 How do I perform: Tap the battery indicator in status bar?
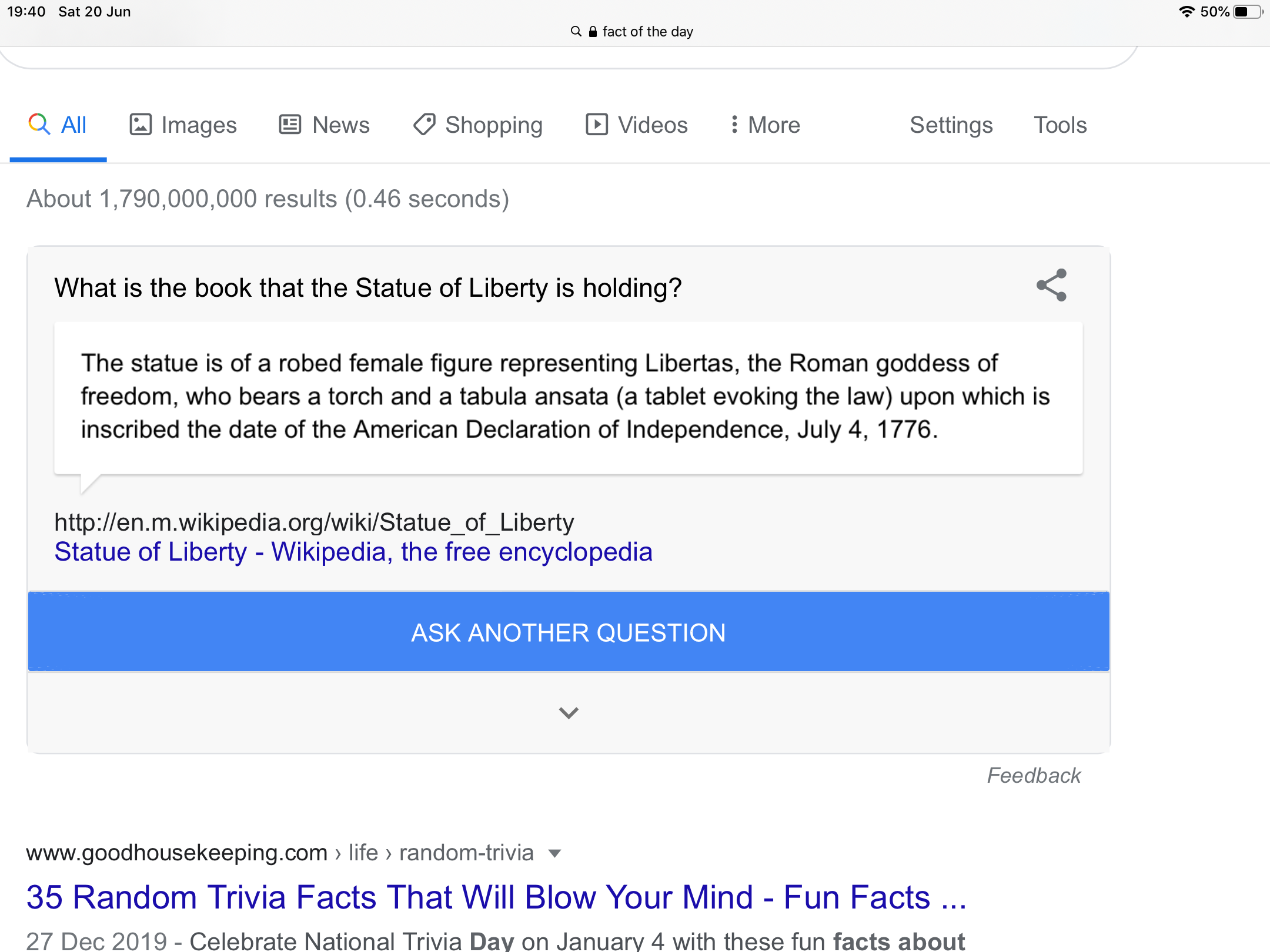coord(1246,12)
